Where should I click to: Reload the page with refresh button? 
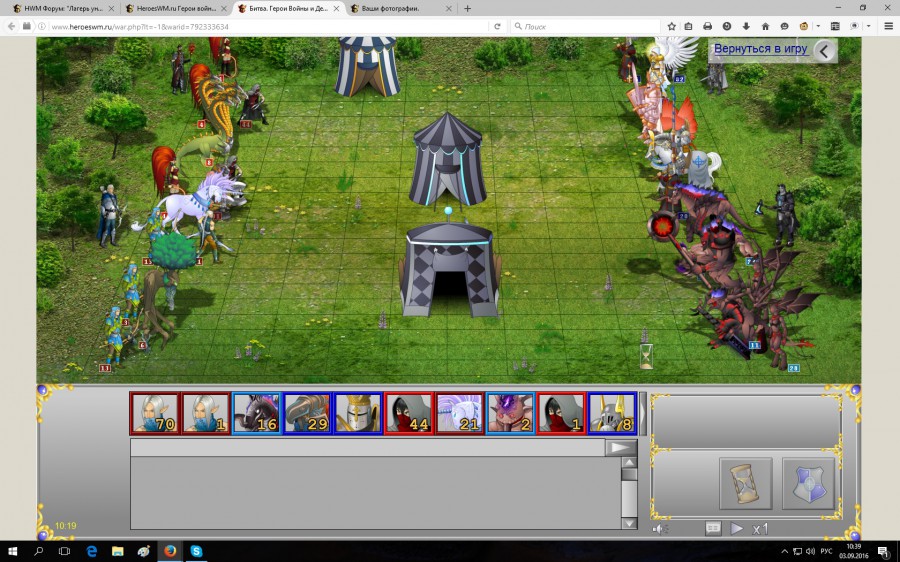pyautogui.click(x=497, y=26)
